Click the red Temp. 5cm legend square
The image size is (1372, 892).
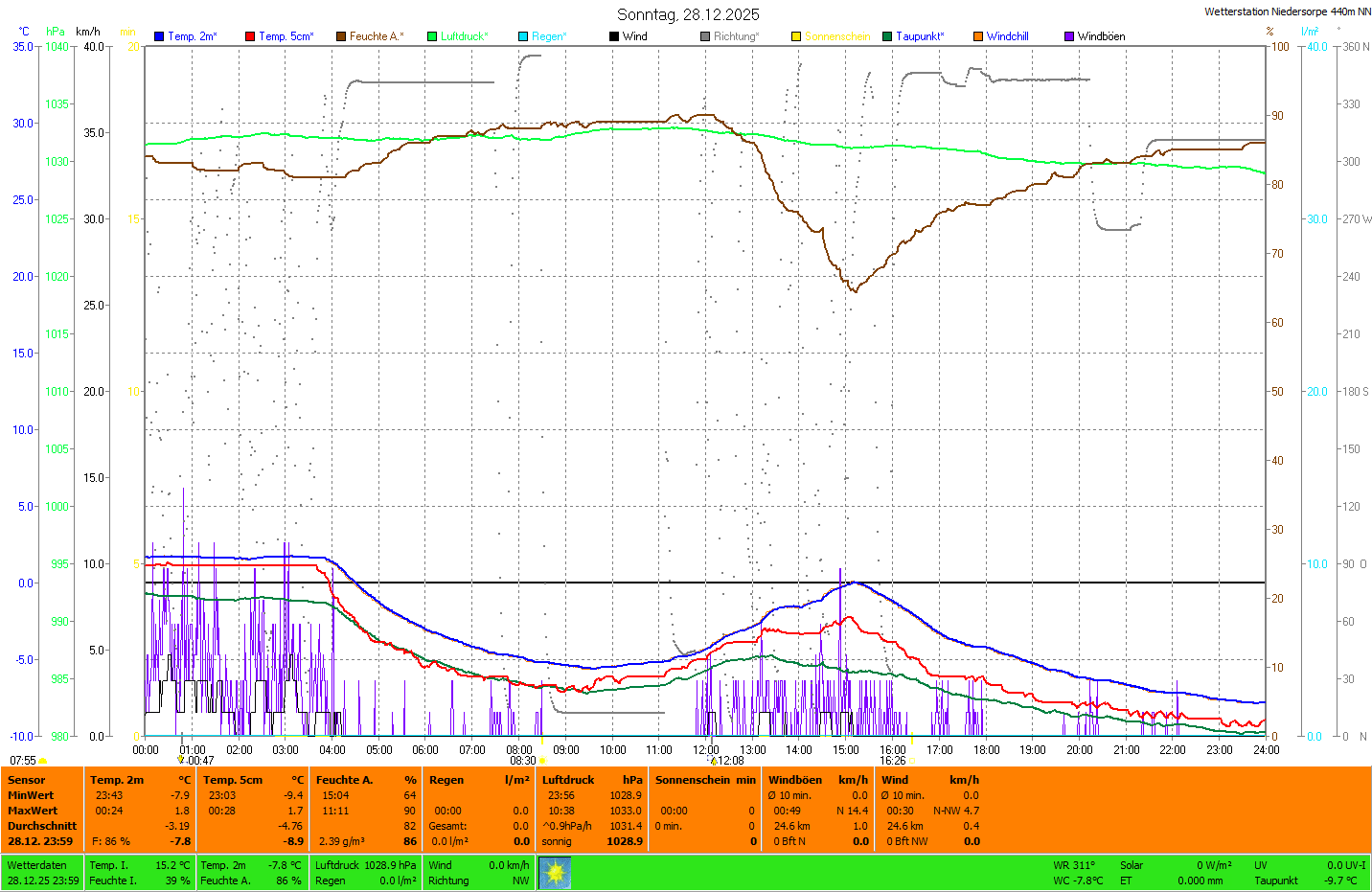(250, 36)
